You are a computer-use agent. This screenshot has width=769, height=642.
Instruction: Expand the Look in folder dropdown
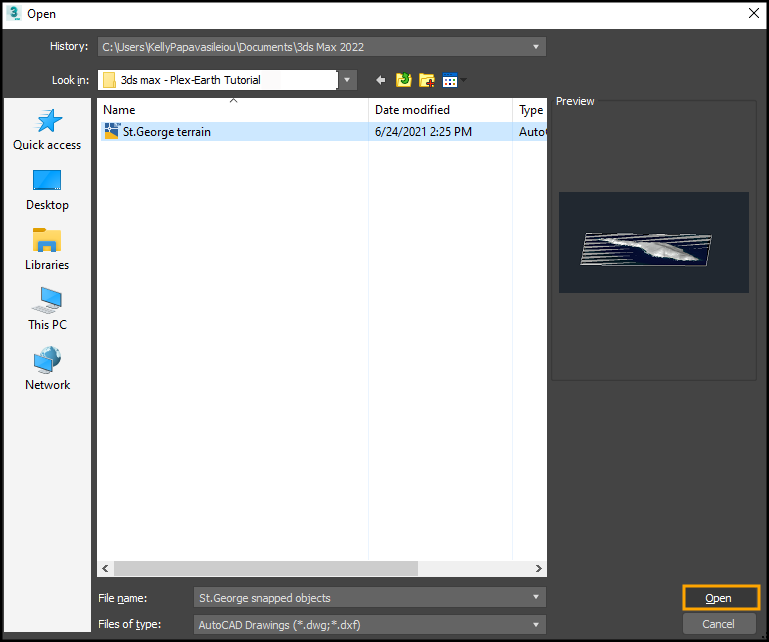tap(347, 80)
